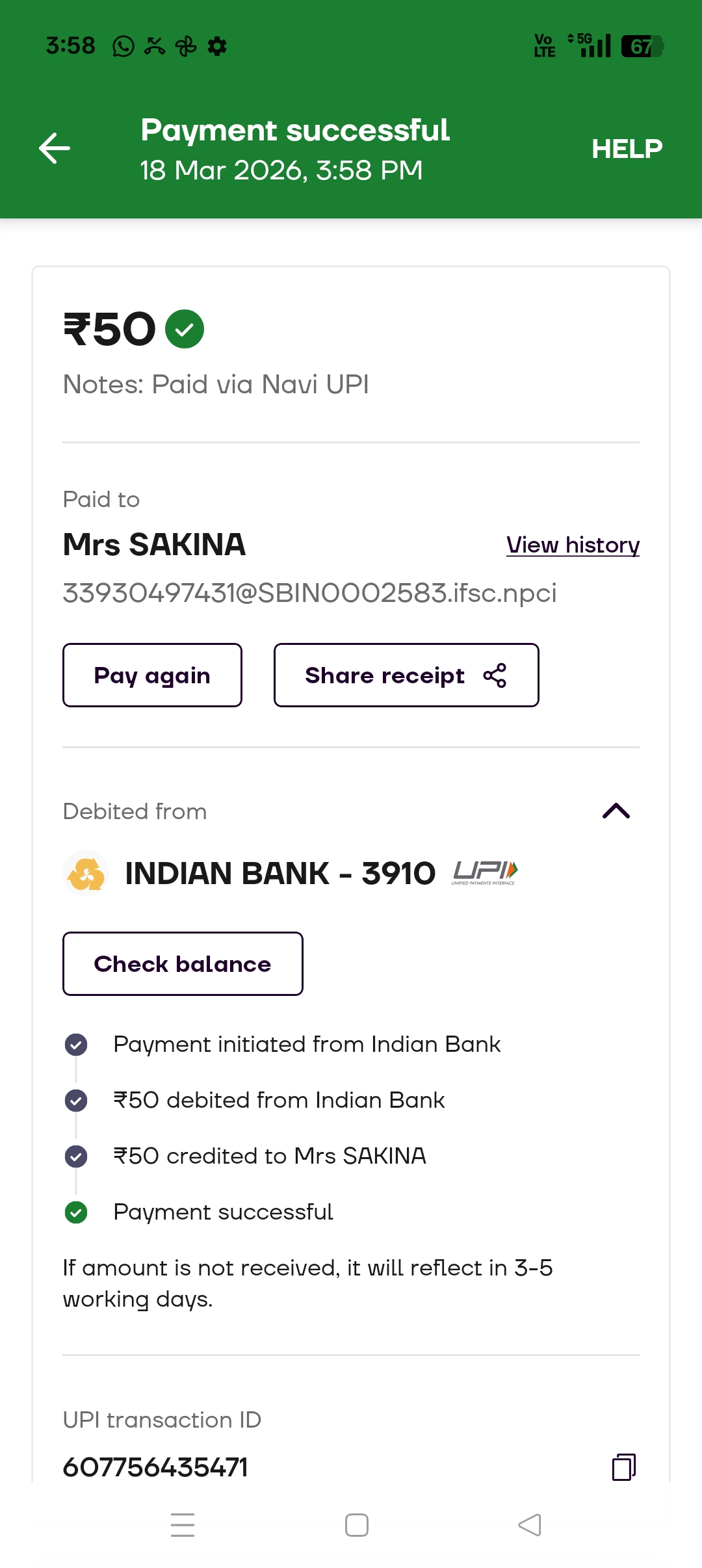Image resolution: width=702 pixels, height=1568 pixels.
Task: Collapse the Debited from section
Action: coord(616,811)
